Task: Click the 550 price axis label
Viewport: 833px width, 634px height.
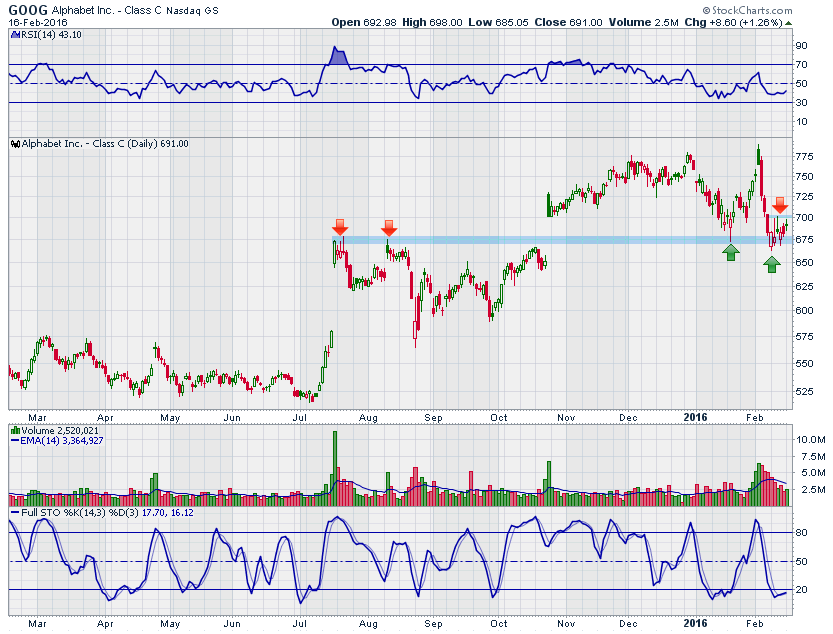Action: 804,364
